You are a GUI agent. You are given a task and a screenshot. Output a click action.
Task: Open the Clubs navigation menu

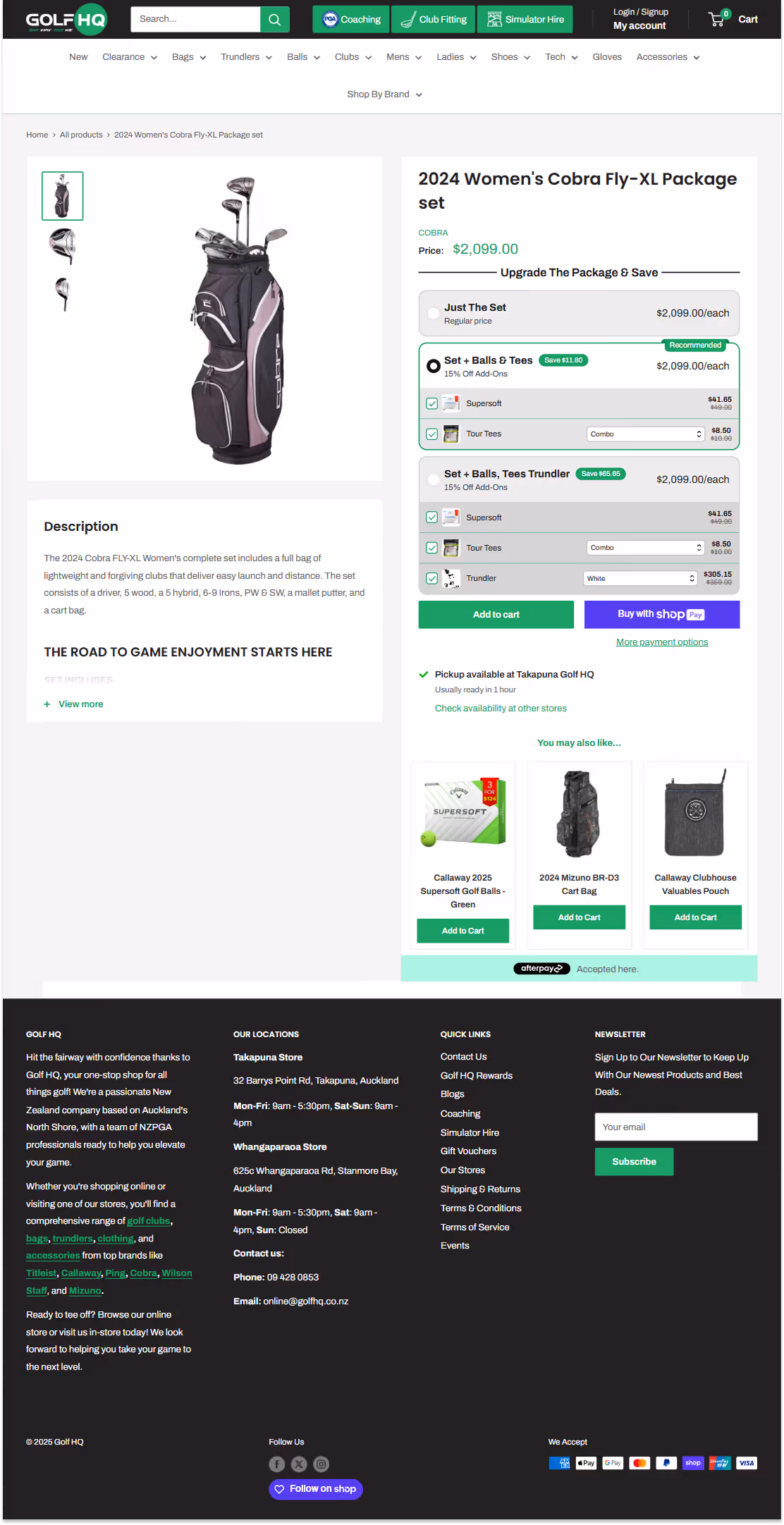(353, 57)
